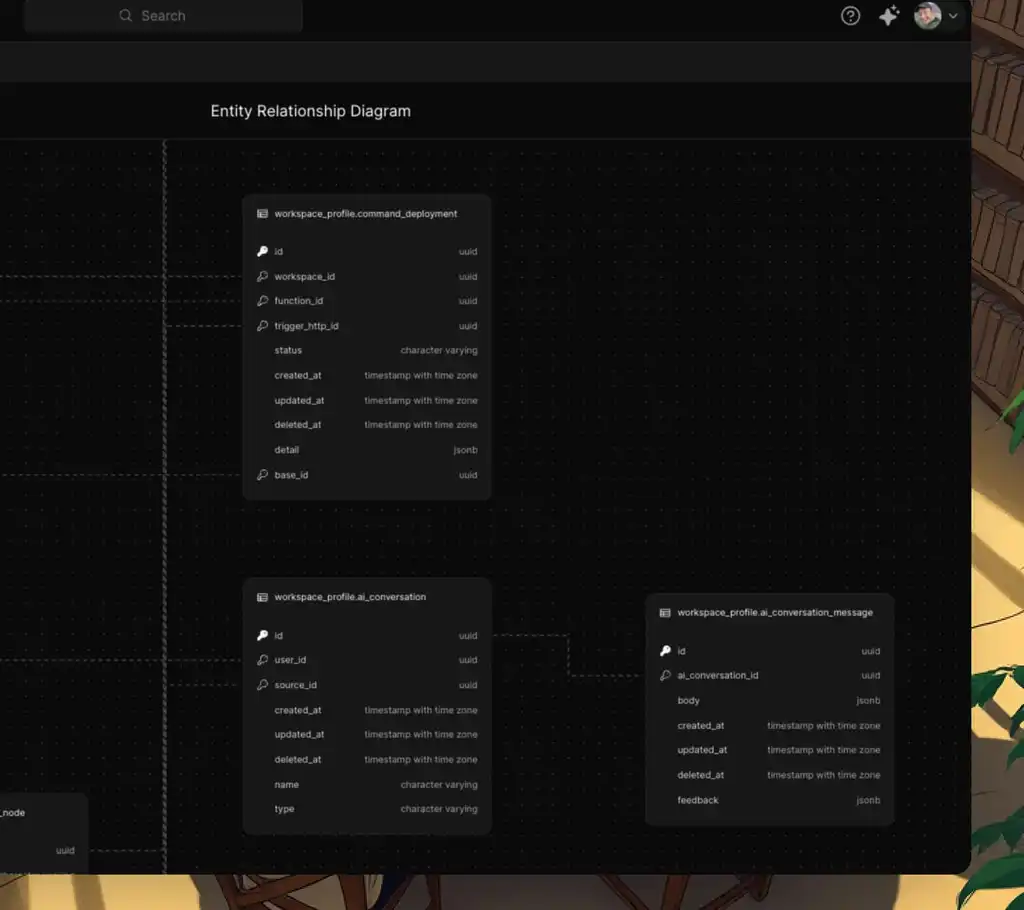Open the AI assistant sparkle icon
The width and height of the screenshot is (1024, 910).
tap(889, 16)
